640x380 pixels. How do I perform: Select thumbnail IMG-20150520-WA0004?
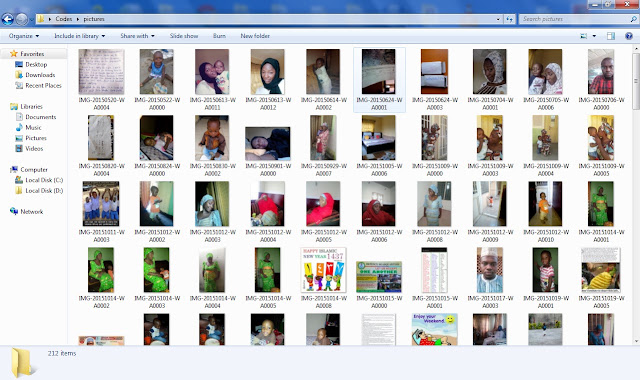(101, 71)
